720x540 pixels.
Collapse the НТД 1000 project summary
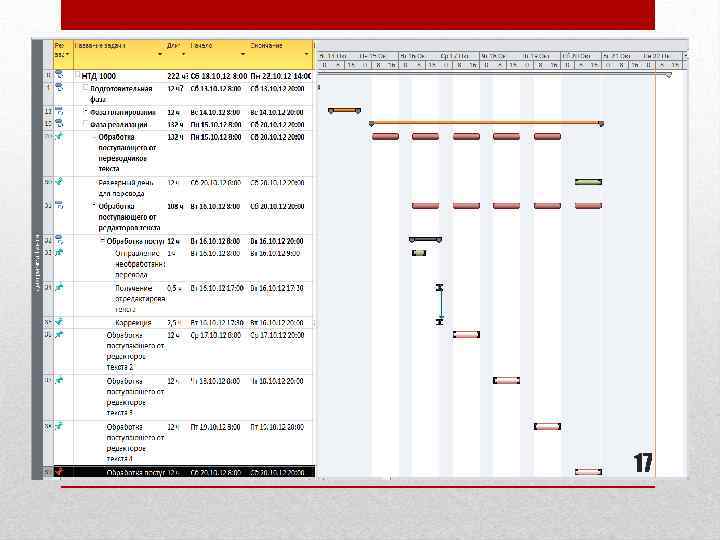click(78, 75)
